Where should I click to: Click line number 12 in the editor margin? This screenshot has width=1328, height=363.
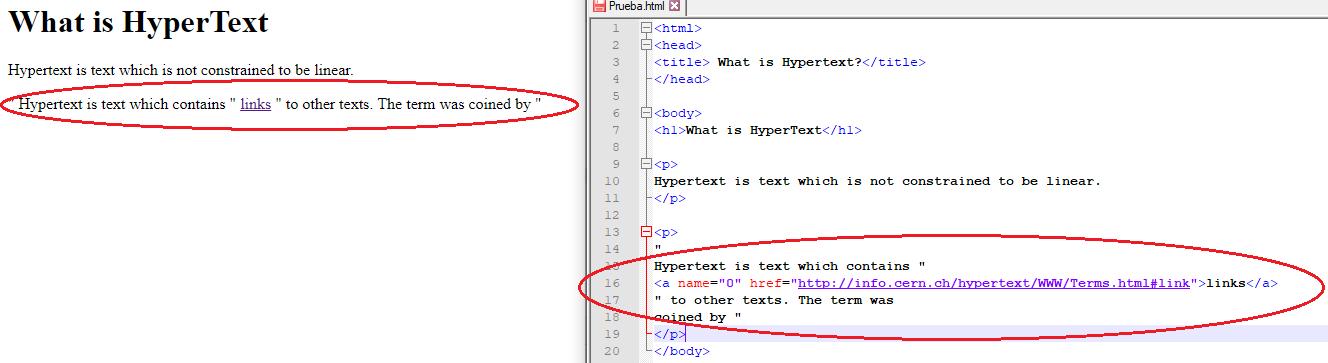point(612,215)
